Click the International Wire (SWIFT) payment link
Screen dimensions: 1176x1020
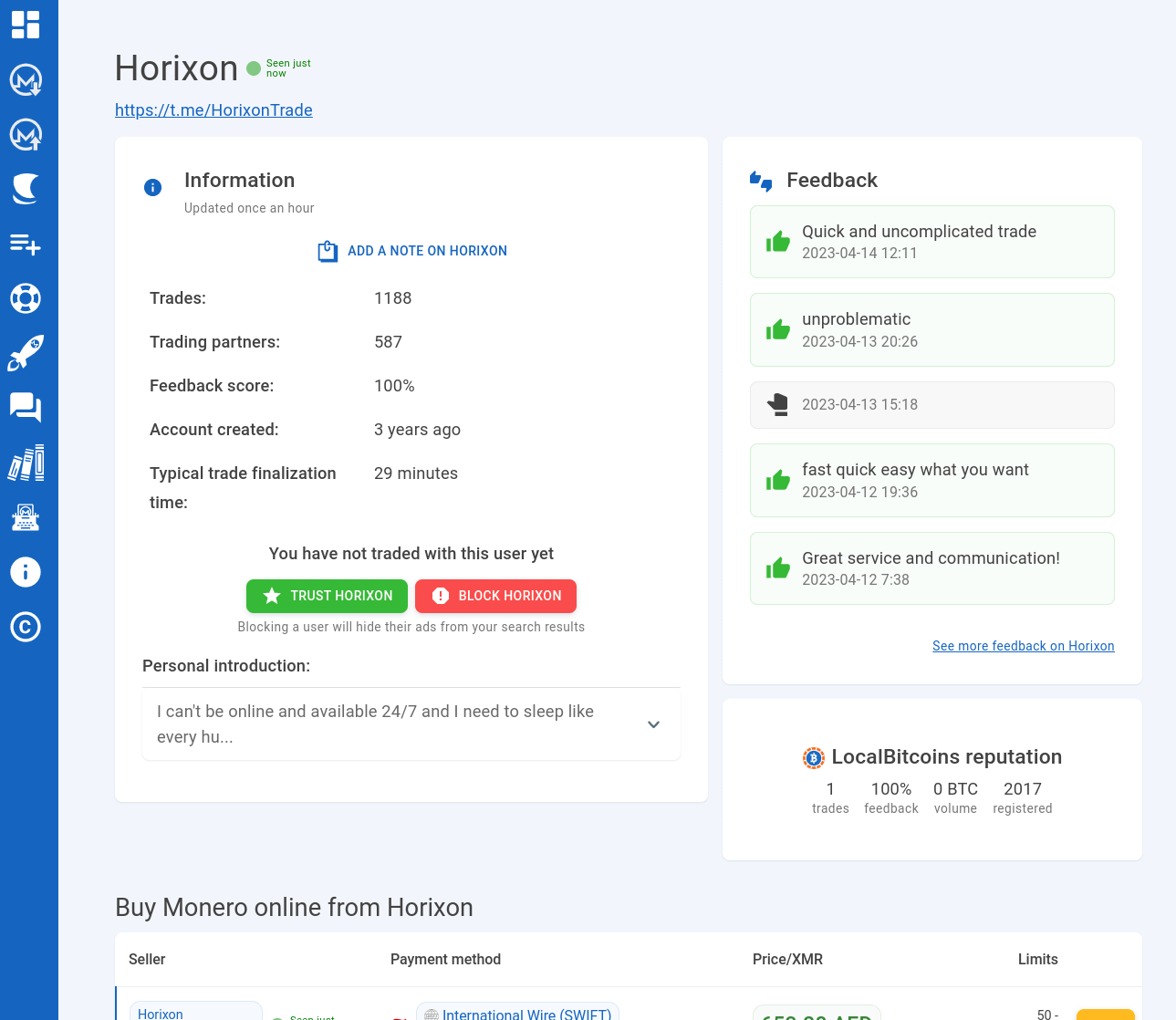[526, 1014]
